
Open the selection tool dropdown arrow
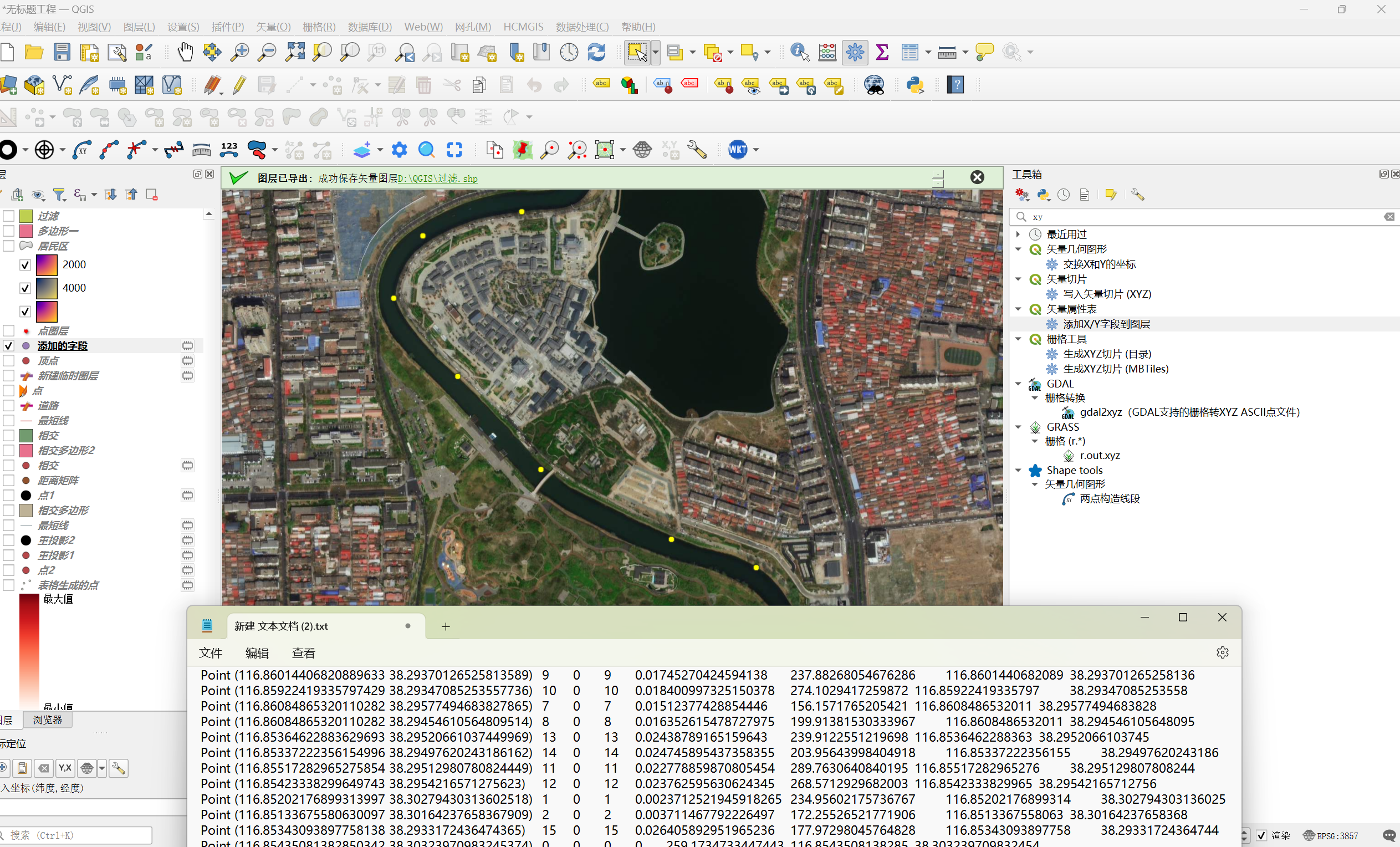click(656, 52)
